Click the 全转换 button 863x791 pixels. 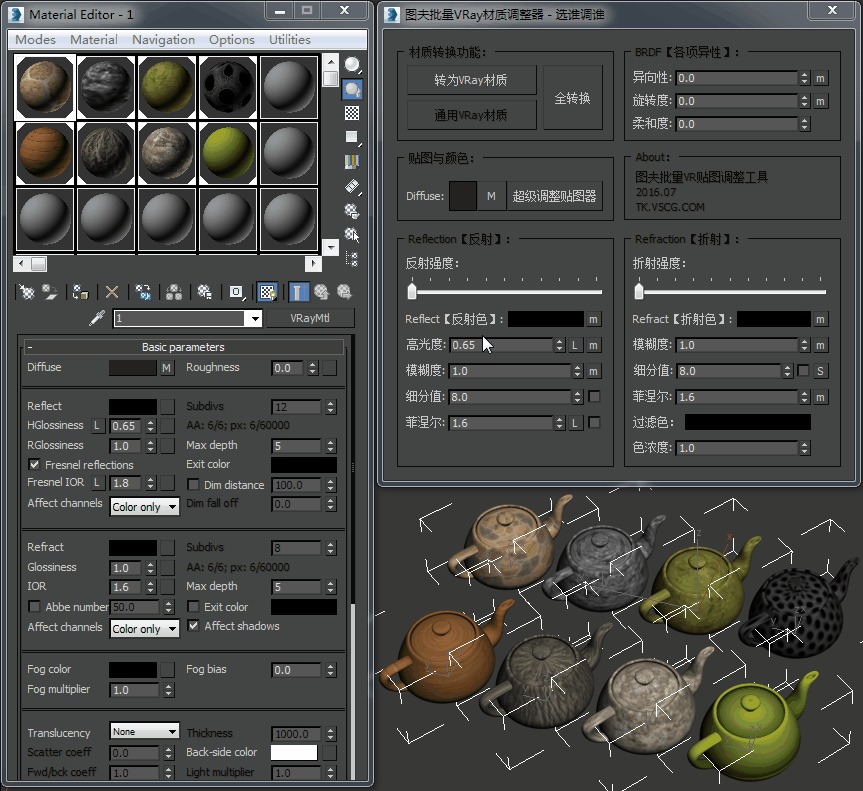(573, 98)
